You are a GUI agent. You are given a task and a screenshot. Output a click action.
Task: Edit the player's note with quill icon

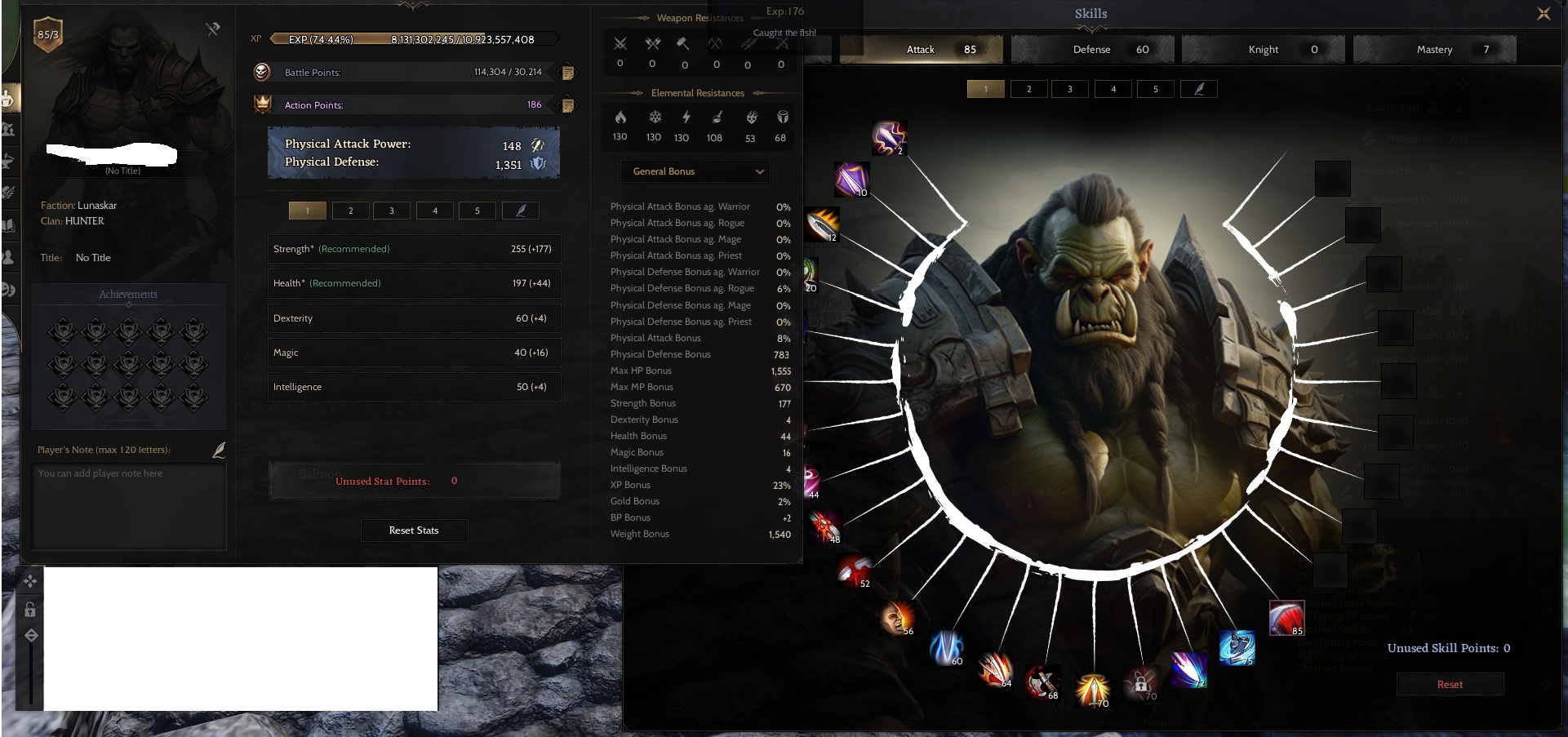coord(219,450)
